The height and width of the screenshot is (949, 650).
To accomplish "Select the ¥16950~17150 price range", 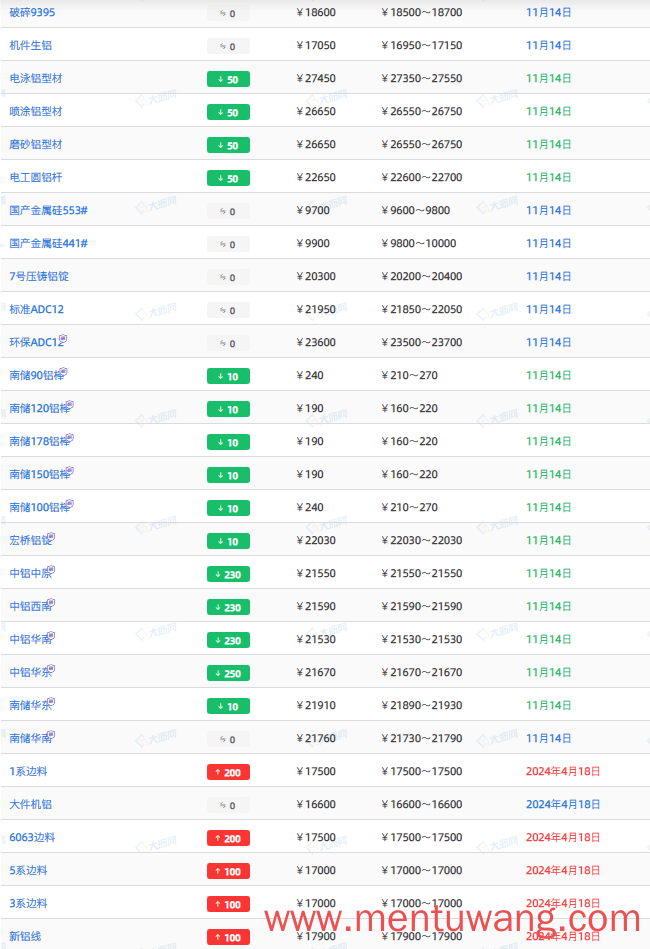I will pos(422,45).
